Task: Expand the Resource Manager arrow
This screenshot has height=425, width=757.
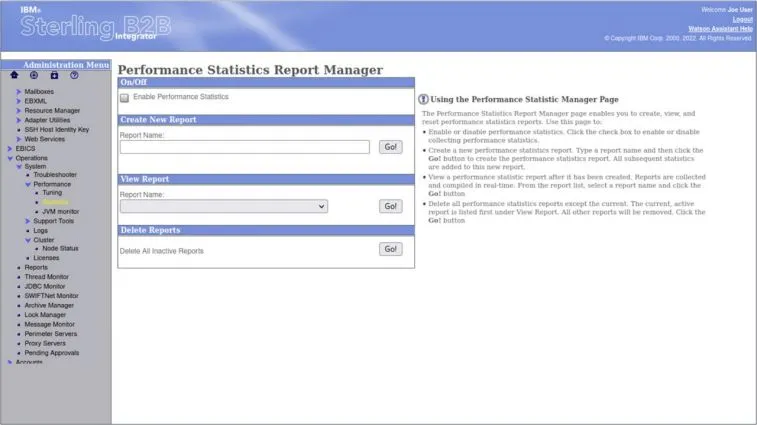Action: [x=19, y=111]
